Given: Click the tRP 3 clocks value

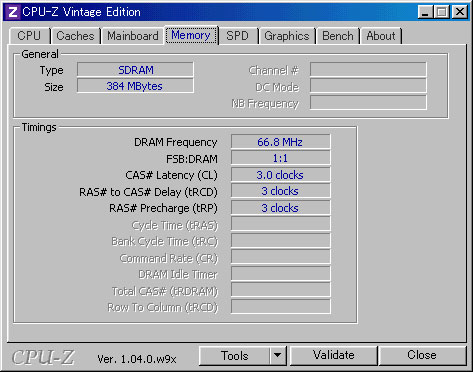Looking at the screenshot, I should click(x=280, y=208).
